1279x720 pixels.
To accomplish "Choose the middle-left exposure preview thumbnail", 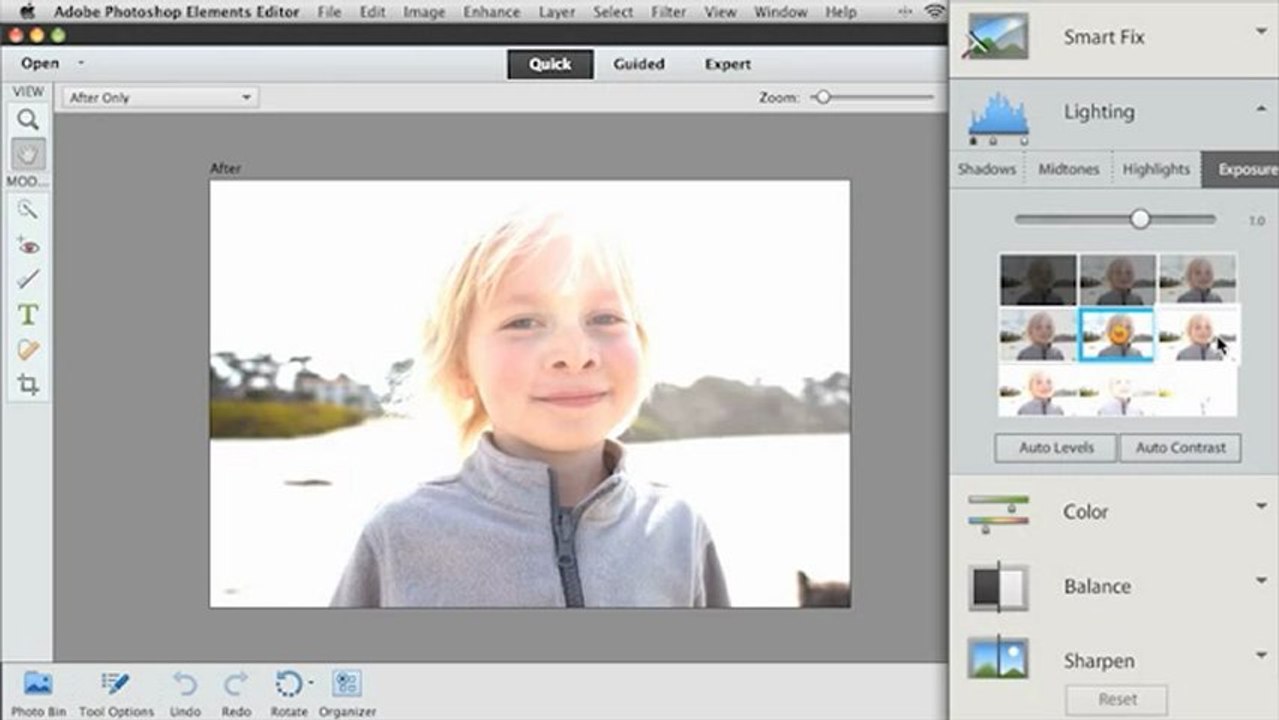I will click(x=1039, y=335).
